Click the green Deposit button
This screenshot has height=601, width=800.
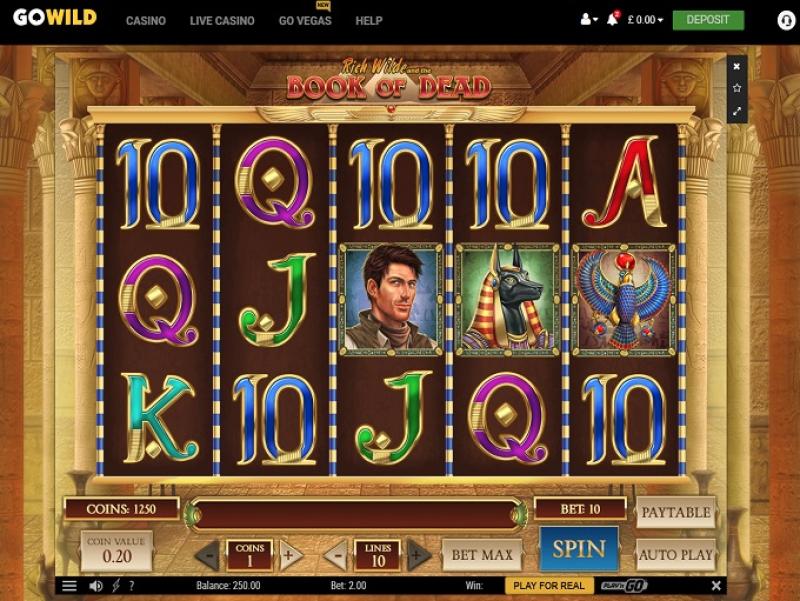point(708,20)
